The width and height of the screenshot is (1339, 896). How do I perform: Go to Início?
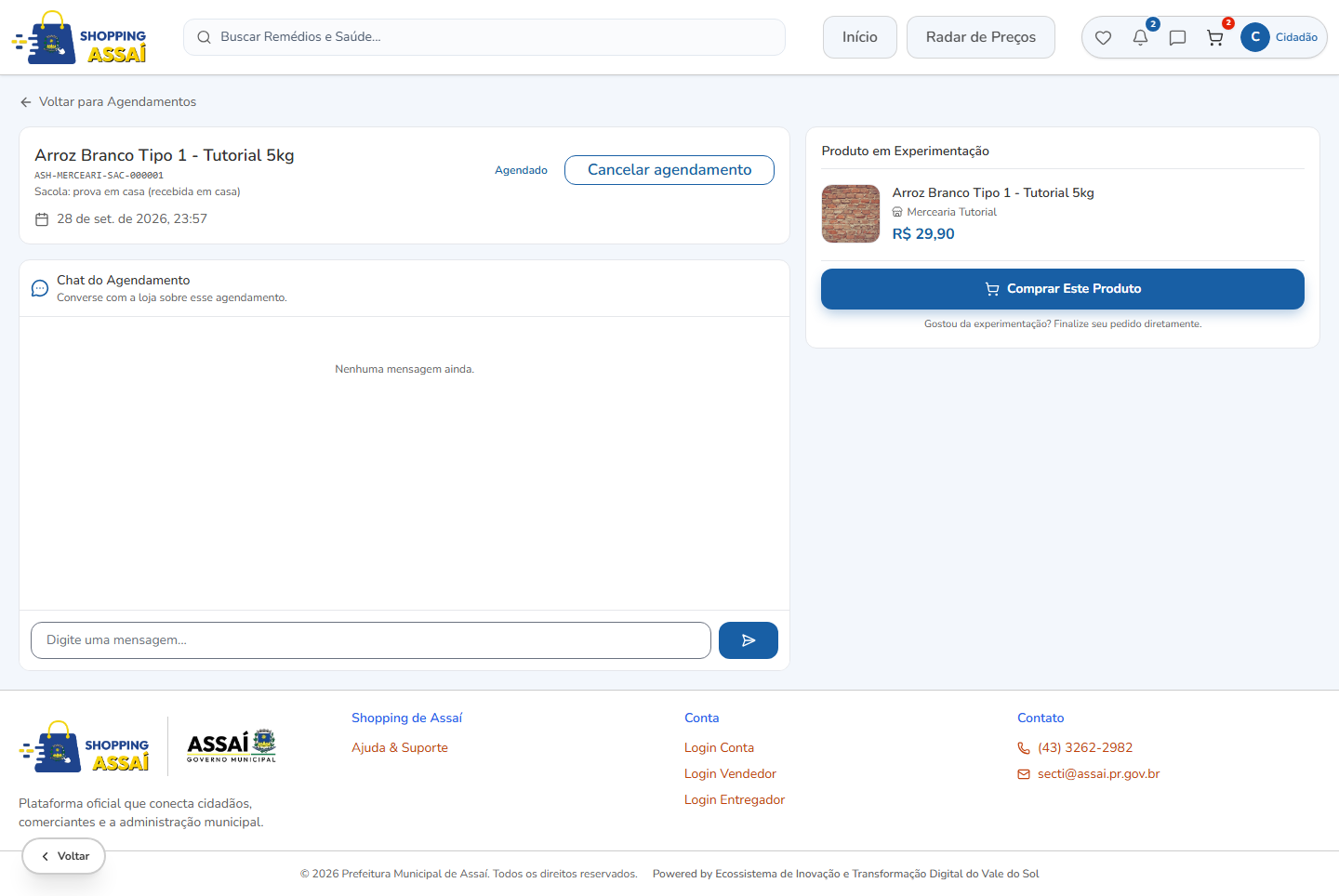pos(860,37)
